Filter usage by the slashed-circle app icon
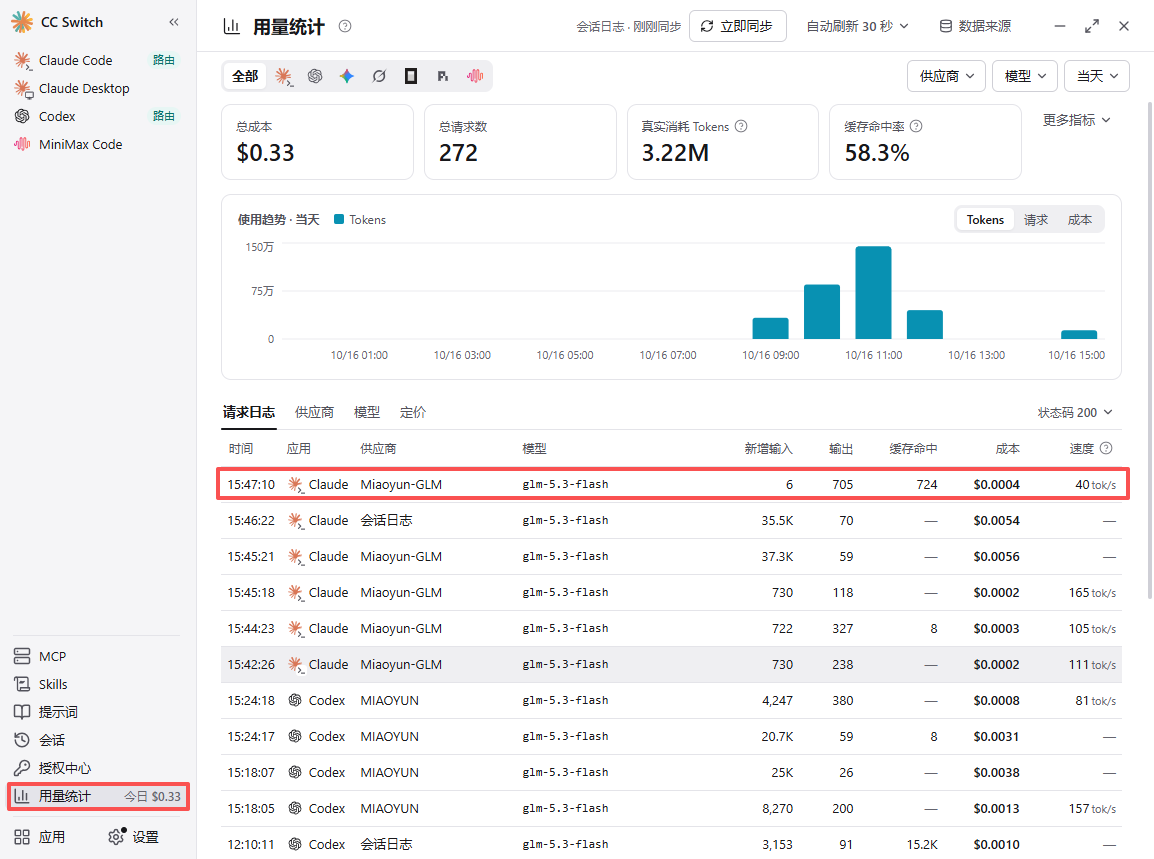1154x859 pixels. (379, 76)
